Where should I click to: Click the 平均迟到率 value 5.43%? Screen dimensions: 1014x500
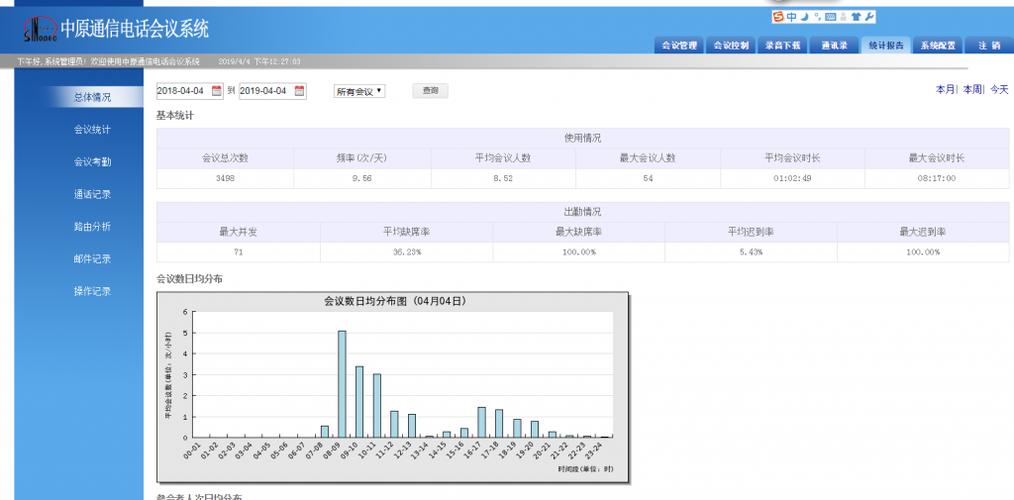point(750,252)
